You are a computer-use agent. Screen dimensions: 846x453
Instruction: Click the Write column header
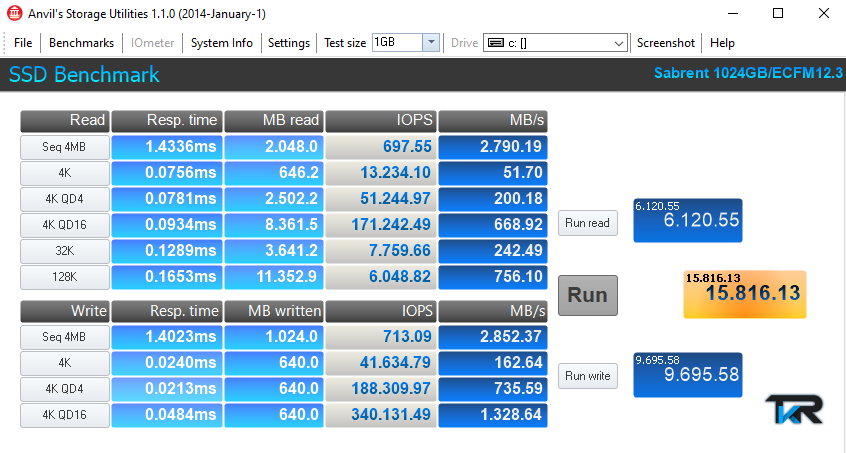(65, 311)
